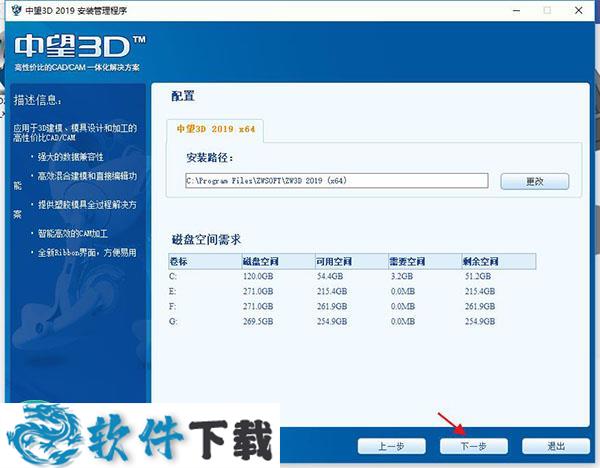This screenshot has height=468, width=600.
Task: Click the 磁盘空间 column header
Action: click(x=278, y=261)
